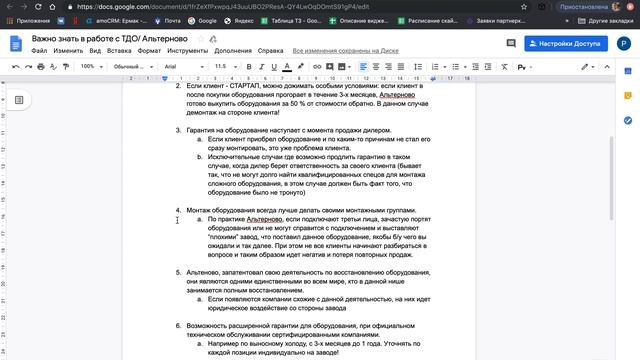Align text right
The height and width of the screenshot is (360, 640).
coord(388,67)
